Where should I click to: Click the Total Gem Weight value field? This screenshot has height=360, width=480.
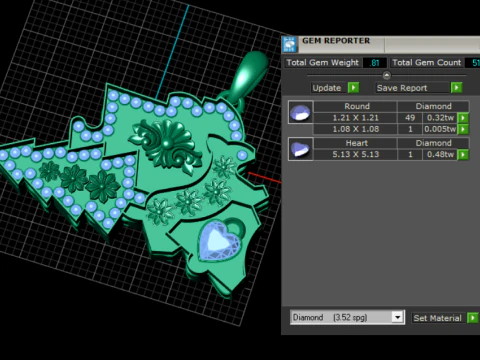(375, 63)
